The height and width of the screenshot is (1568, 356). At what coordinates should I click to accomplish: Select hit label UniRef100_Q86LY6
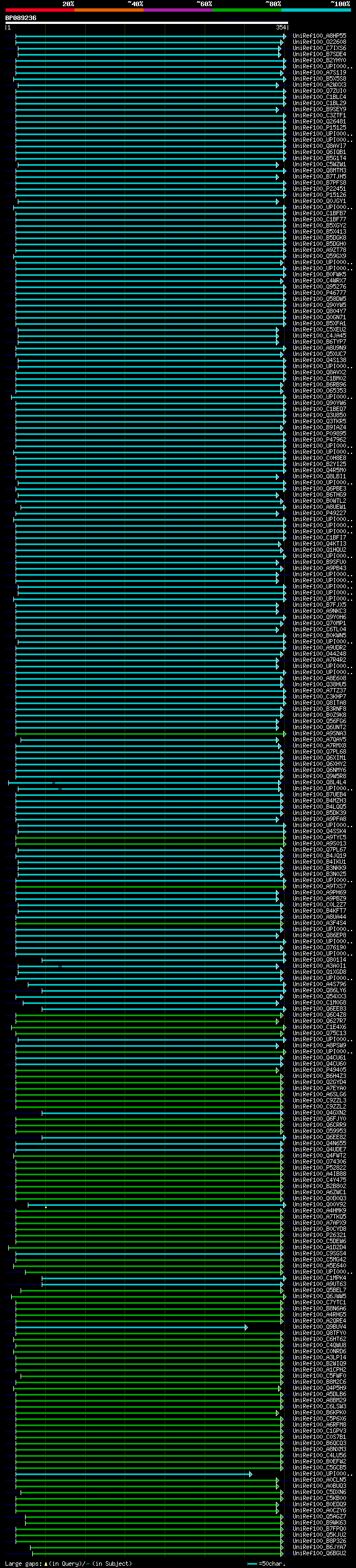point(319,990)
